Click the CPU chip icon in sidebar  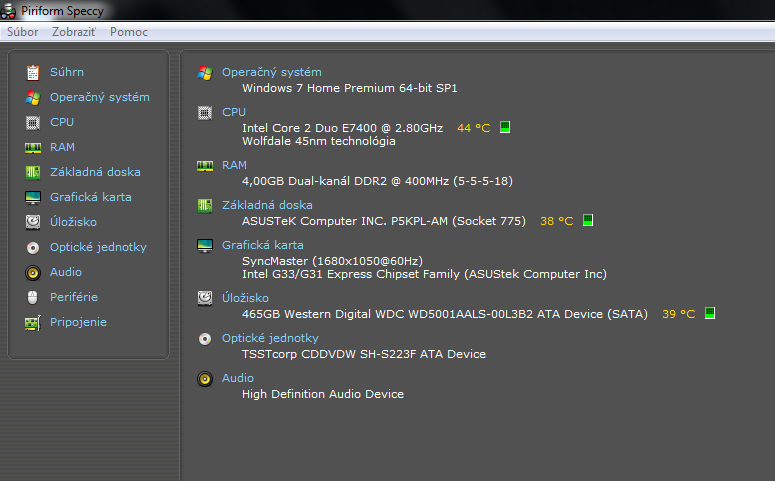(33, 122)
